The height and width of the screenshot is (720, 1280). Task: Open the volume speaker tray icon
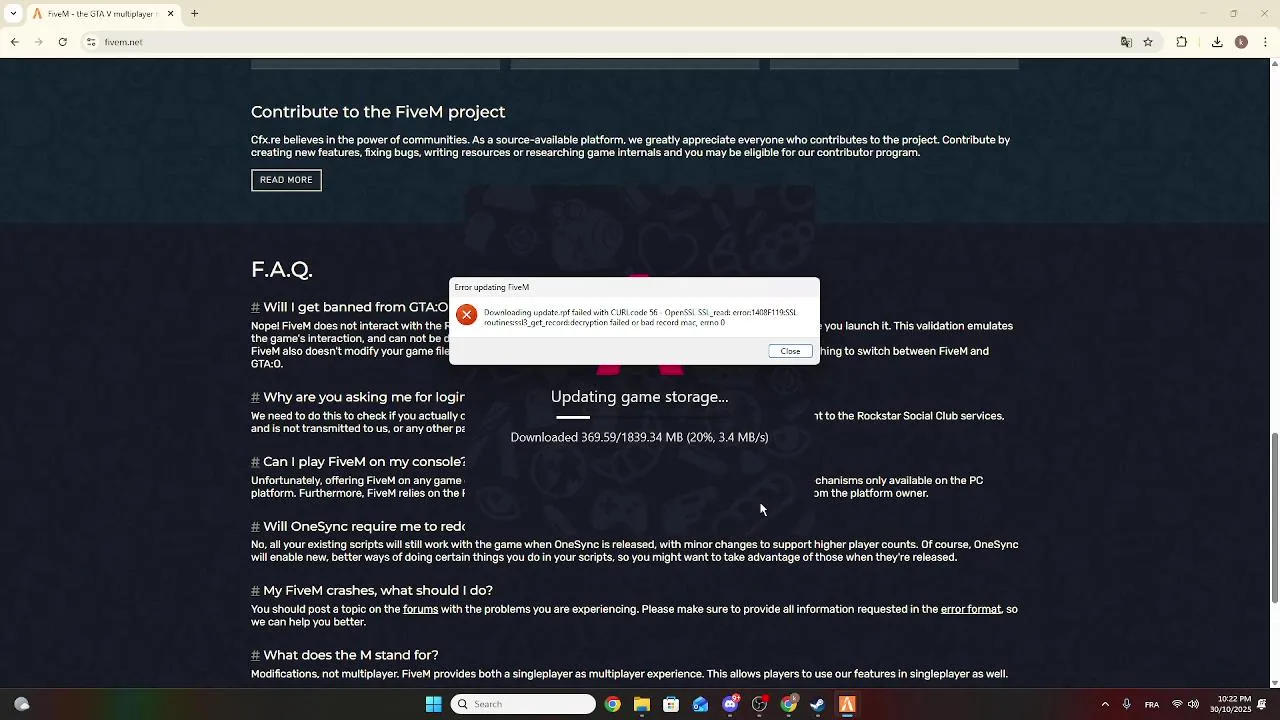1193,704
